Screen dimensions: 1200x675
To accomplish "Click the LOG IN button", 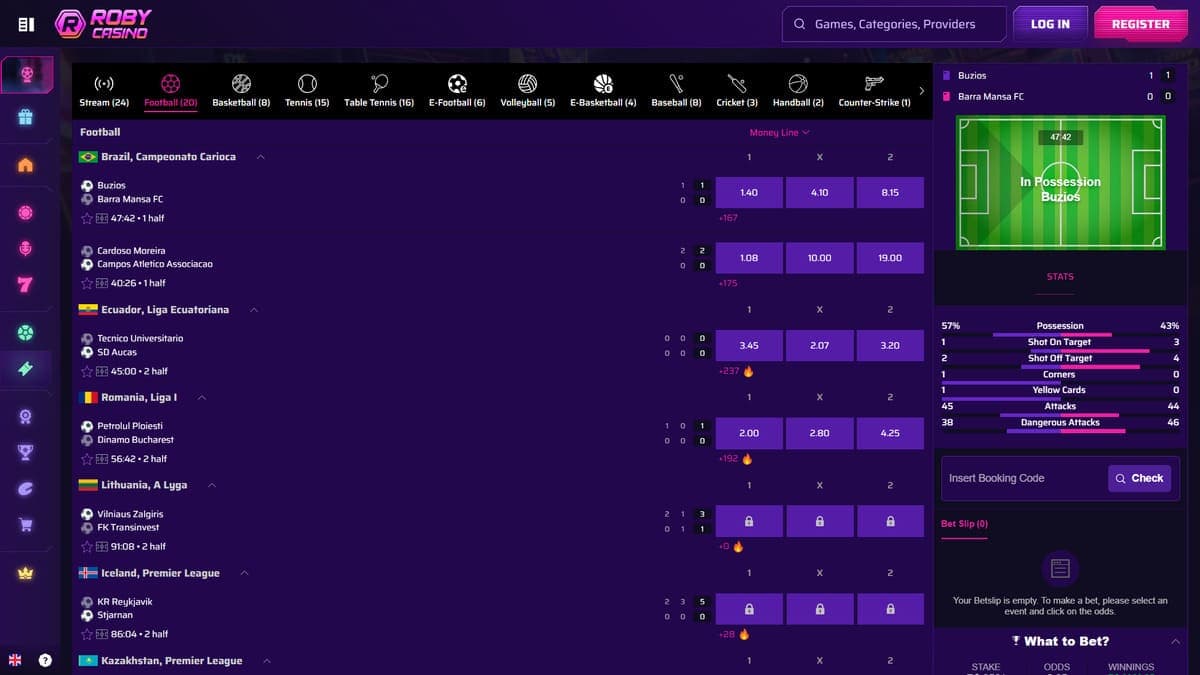I will point(1050,24).
